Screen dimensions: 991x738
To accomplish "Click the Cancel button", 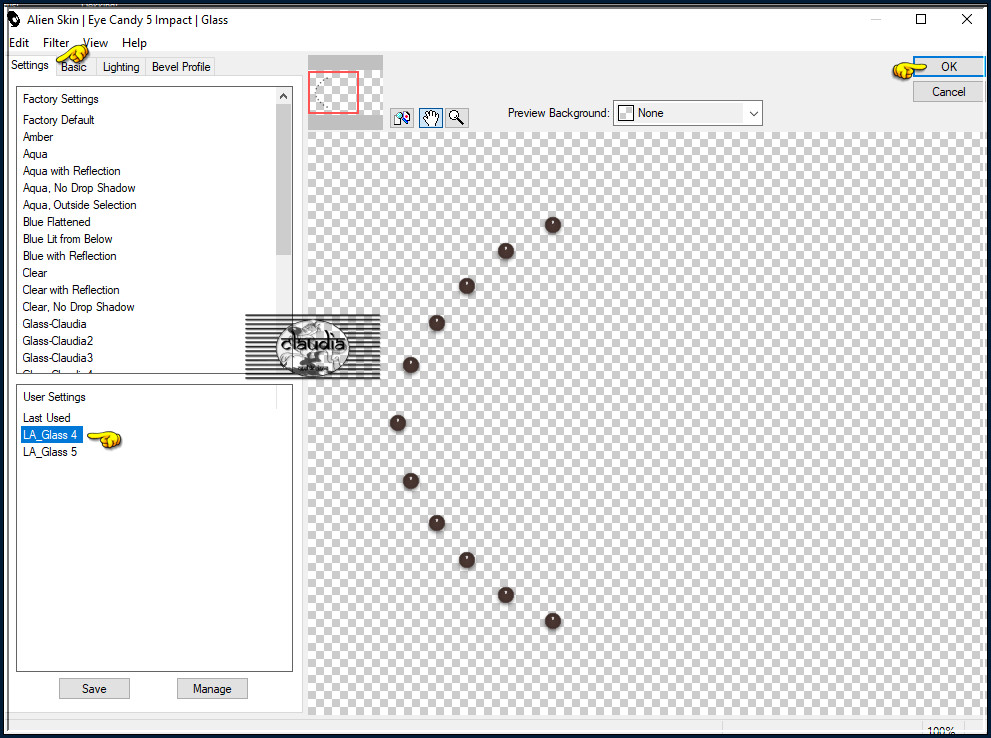I will 948,92.
